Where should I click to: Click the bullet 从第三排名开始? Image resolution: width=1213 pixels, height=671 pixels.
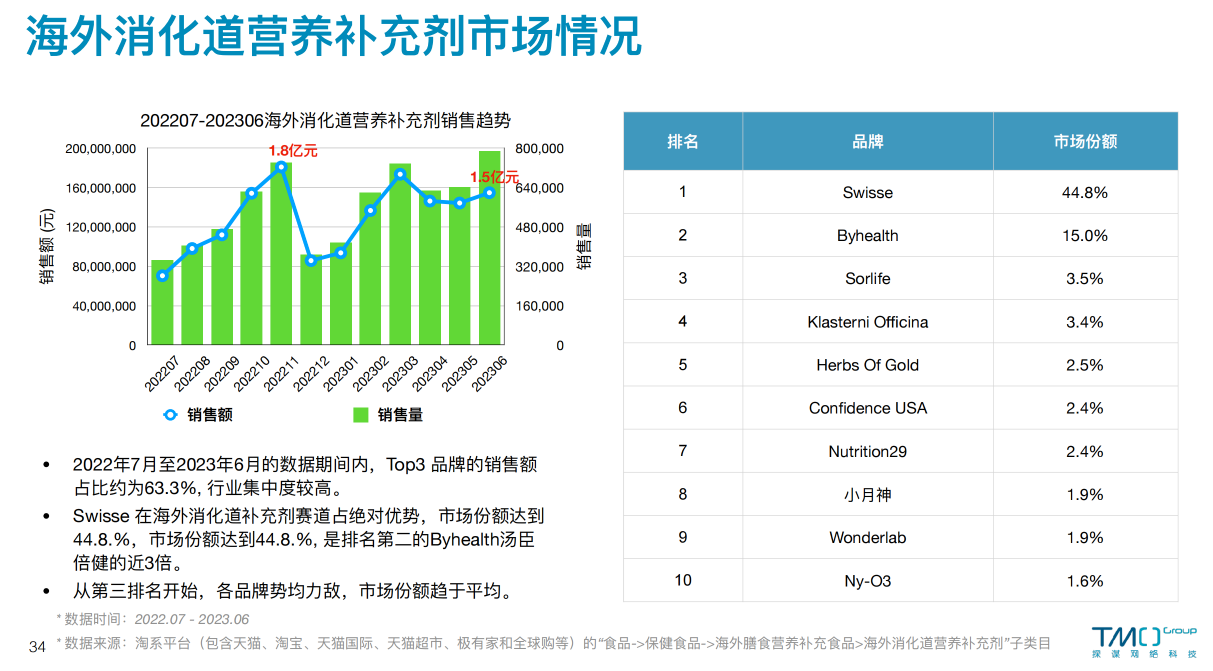coord(293,591)
